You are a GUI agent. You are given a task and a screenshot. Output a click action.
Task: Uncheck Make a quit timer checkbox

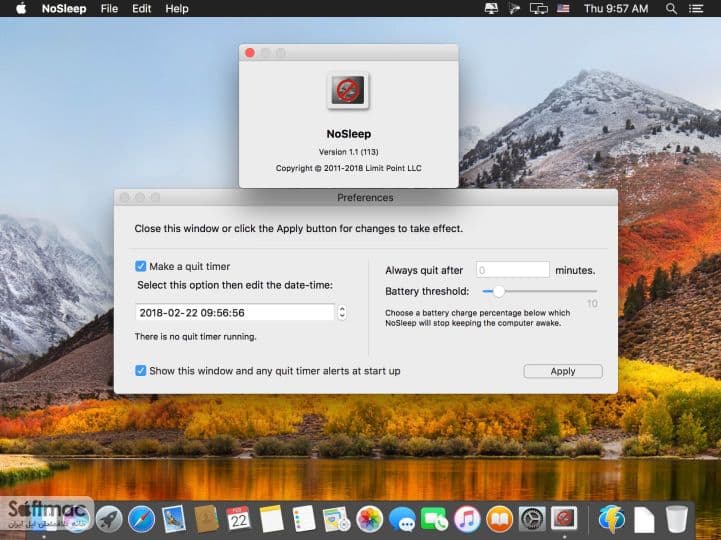pyautogui.click(x=141, y=266)
